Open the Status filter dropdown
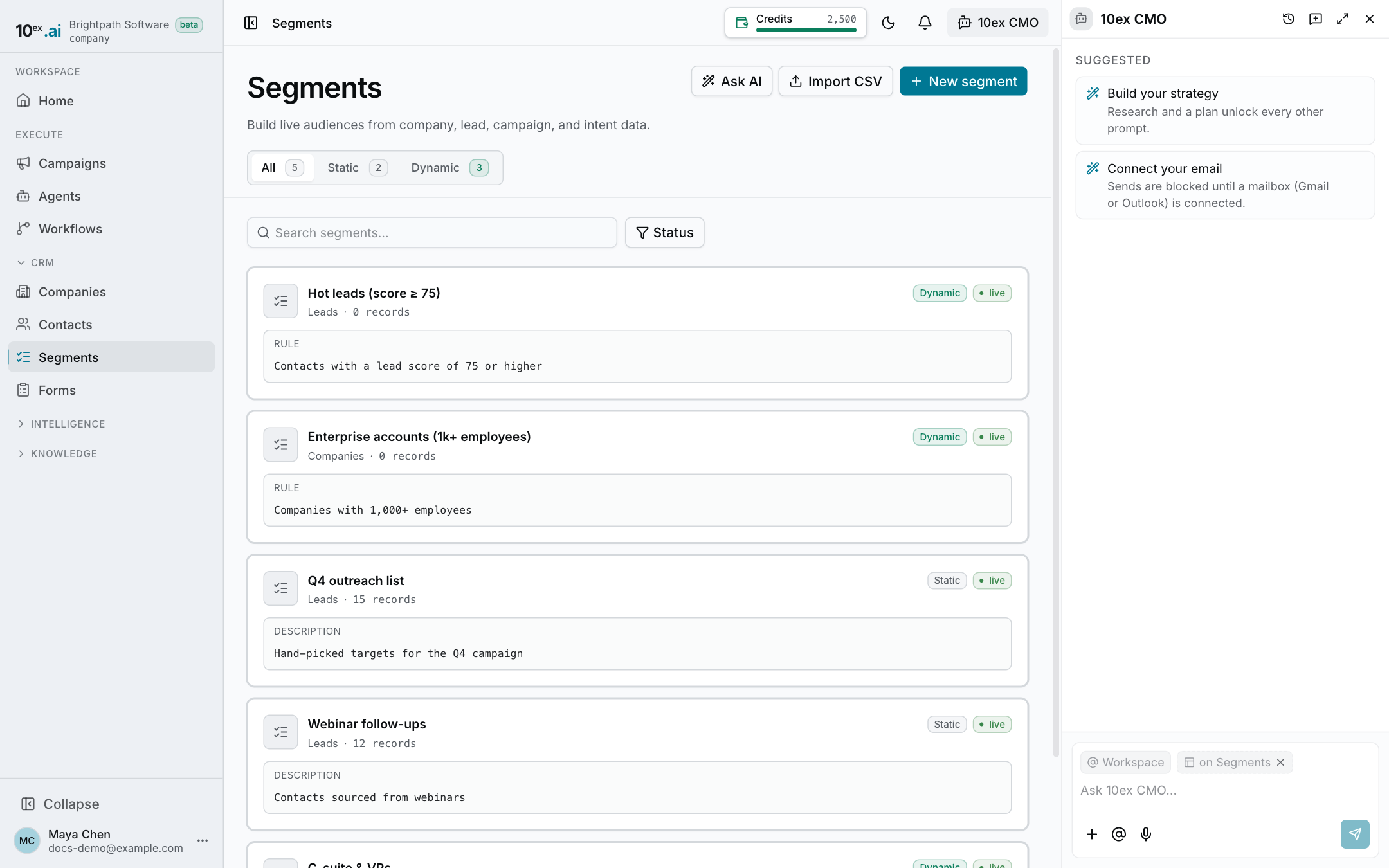 pos(664,233)
